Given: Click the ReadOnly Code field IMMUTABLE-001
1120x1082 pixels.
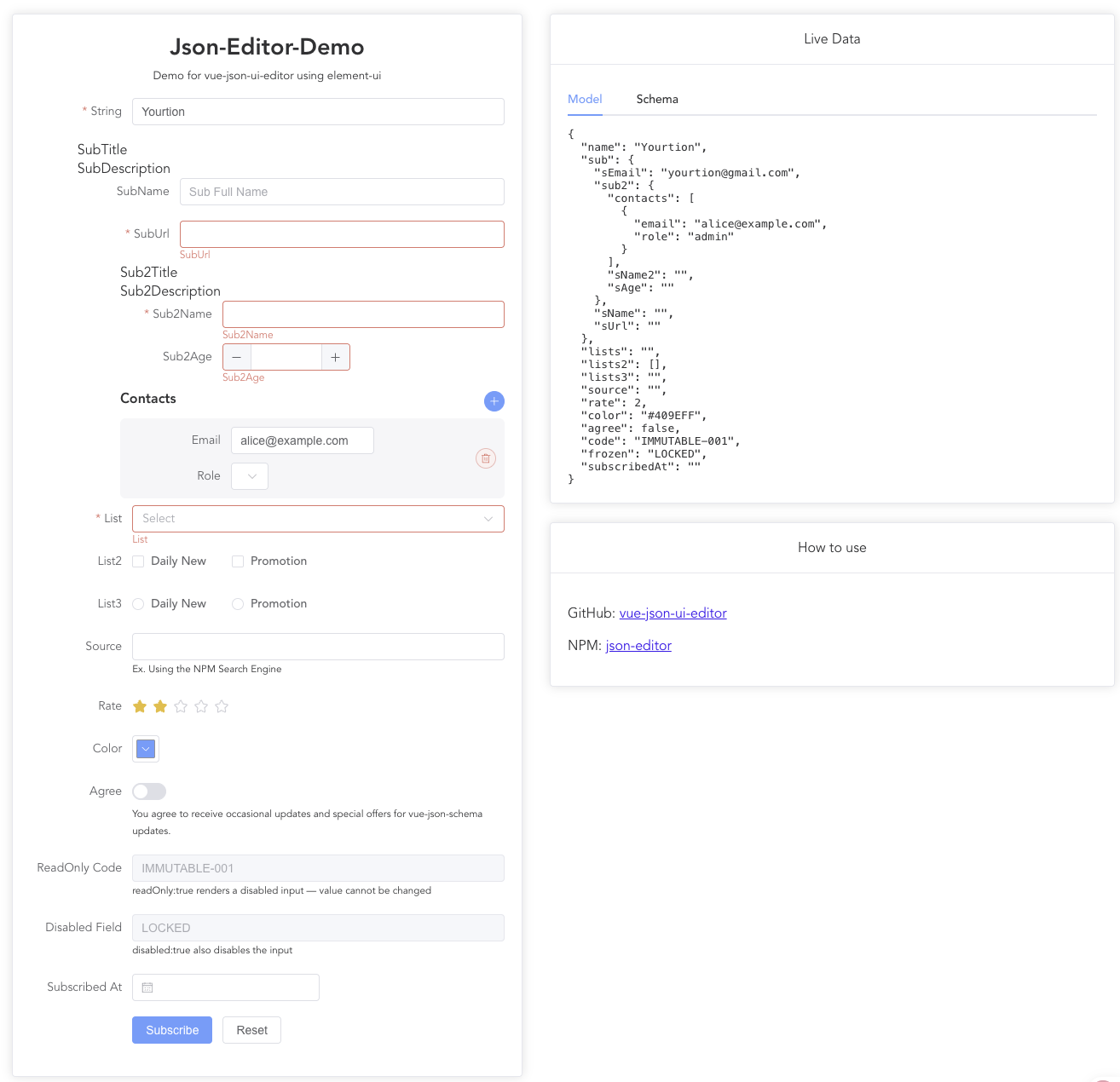Looking at the screenshot, I should tap(318, 868).
